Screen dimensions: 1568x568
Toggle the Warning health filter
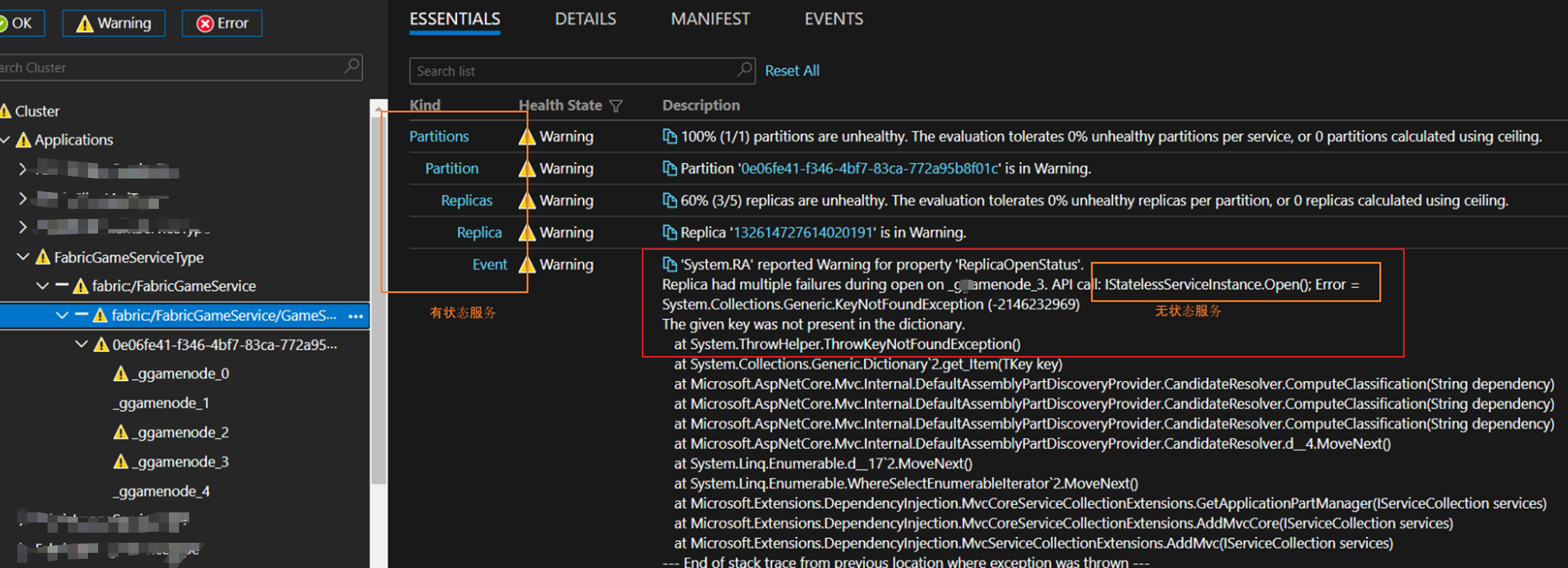(114, 23)
